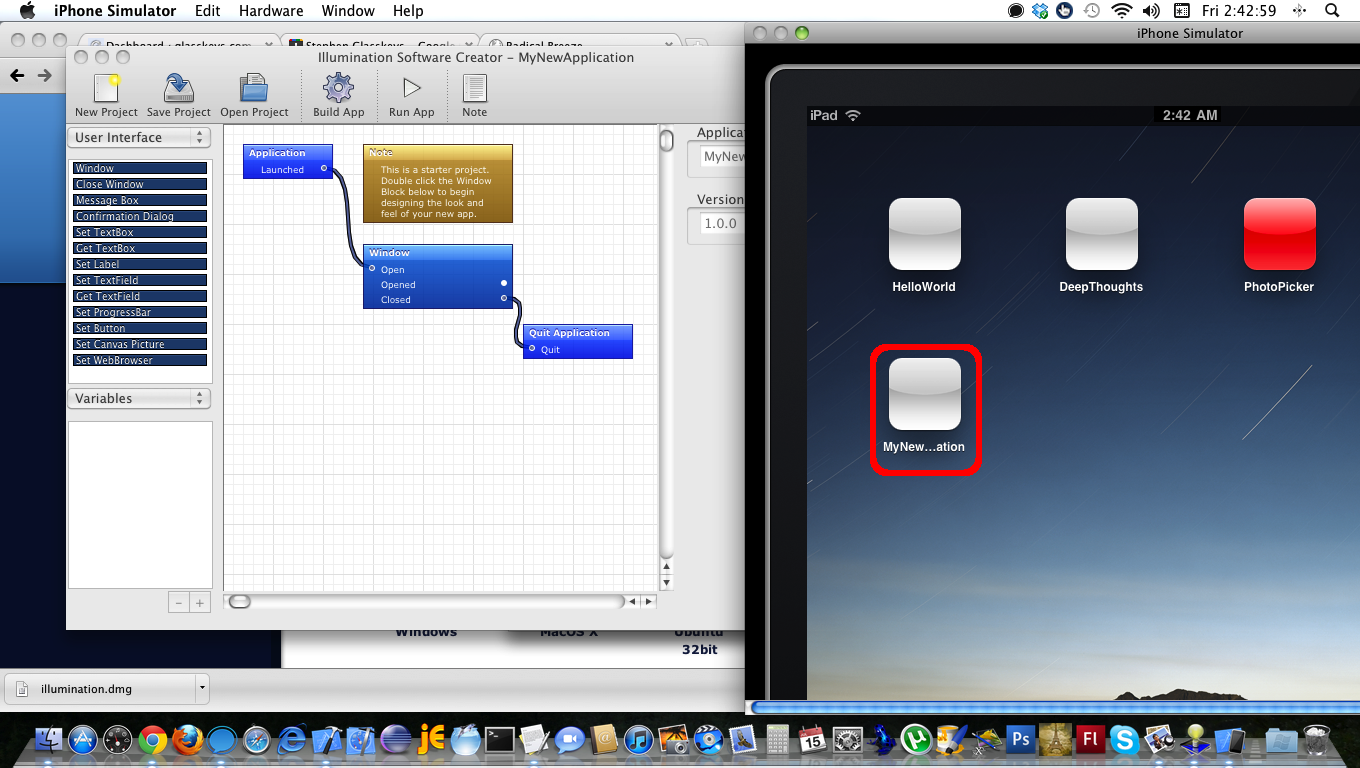Launch the PhotoPicker red app icon
The width and height of the screenshot is (1360, 768).
[x=1278, y=234]
